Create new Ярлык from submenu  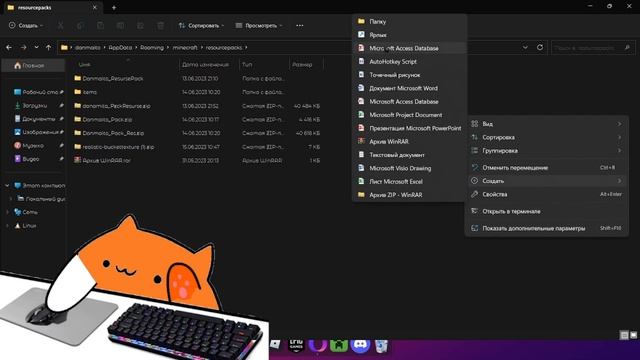coord(409,35)
